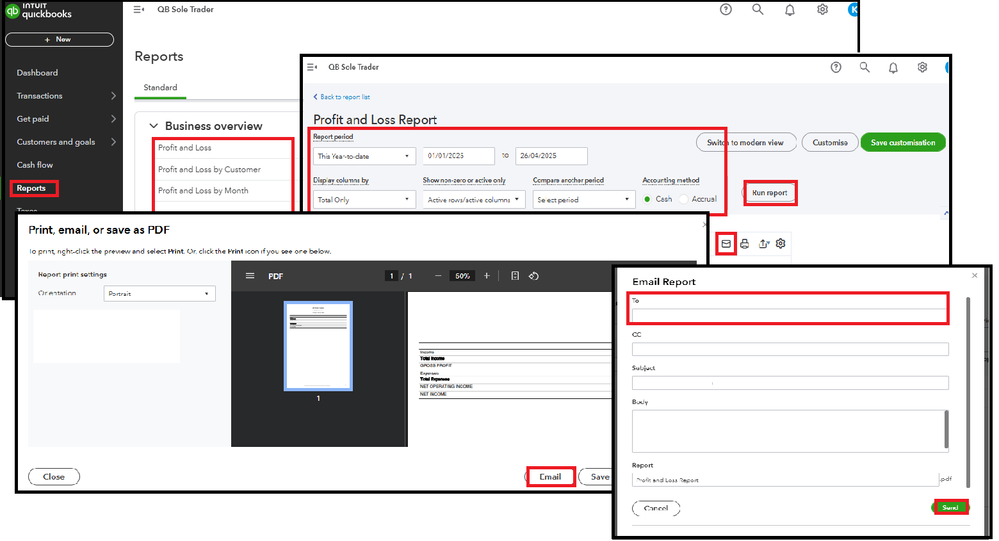
Task: Switch to the Standard reports tab
Action: 160,87
